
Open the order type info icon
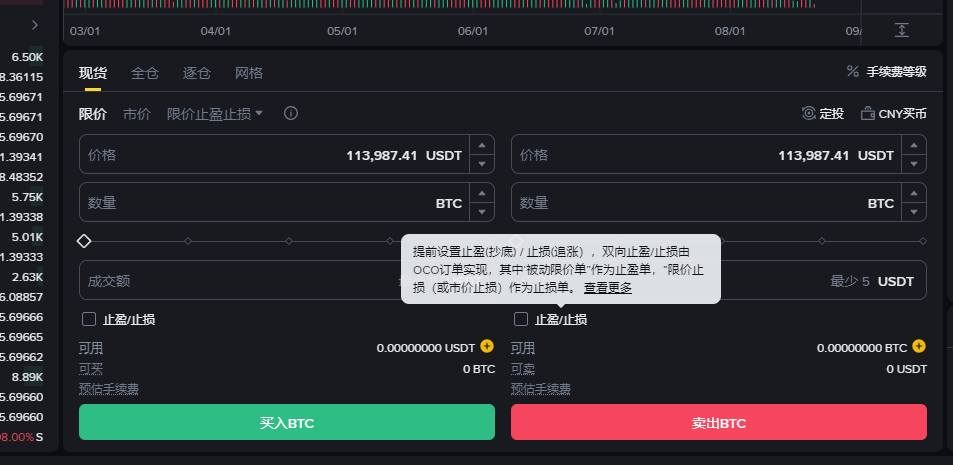pyautogui.click(x=291, y=113)
